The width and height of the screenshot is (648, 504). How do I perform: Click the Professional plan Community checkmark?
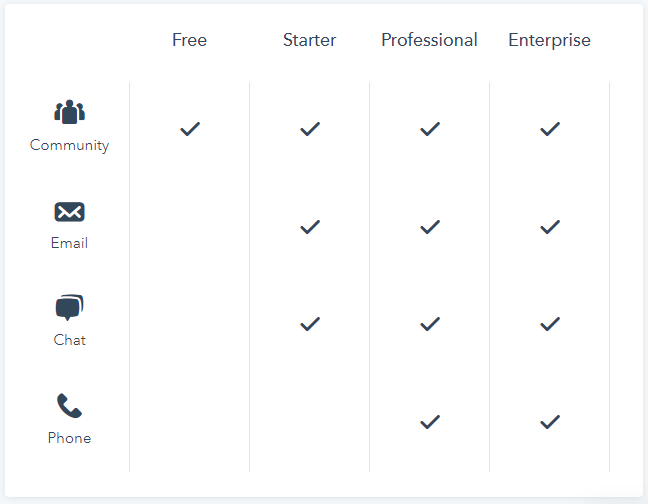click(430, 129)
